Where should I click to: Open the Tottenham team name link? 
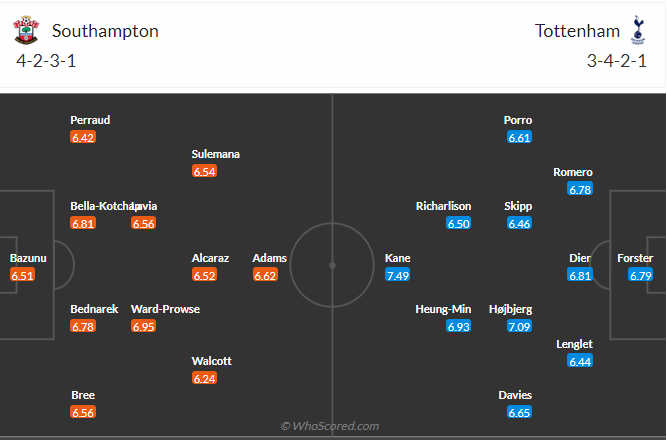pos(578,31)
